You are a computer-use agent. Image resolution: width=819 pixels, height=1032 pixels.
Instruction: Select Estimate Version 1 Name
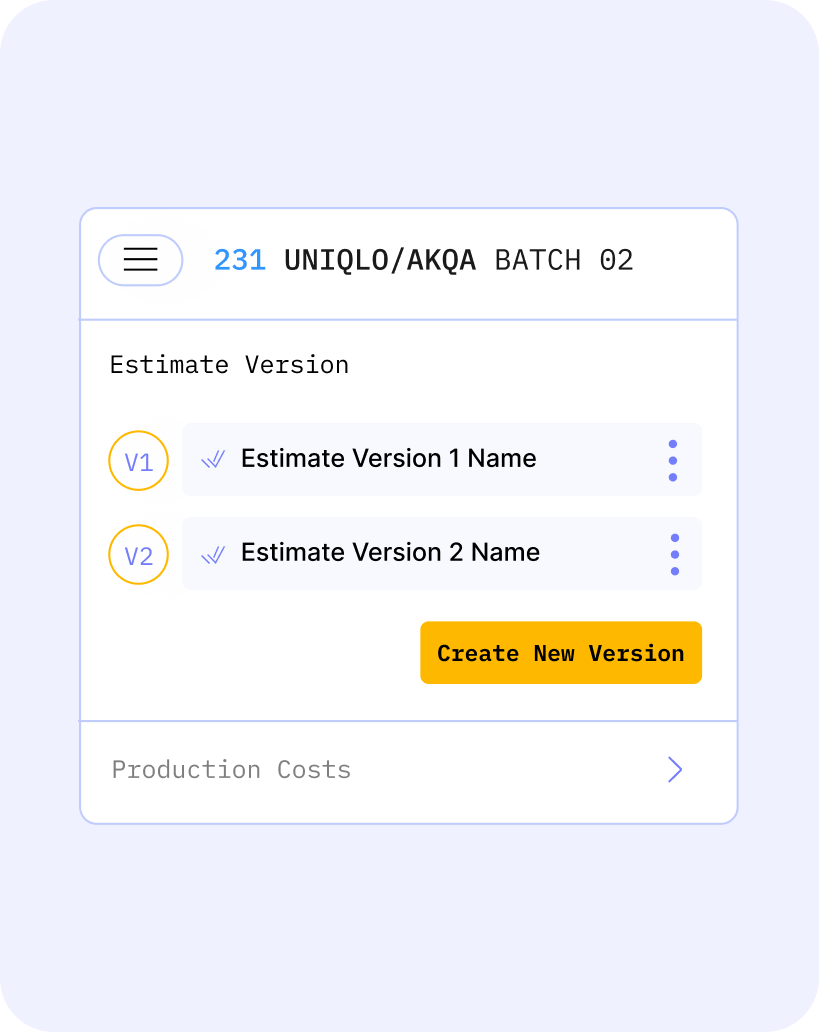388,458
